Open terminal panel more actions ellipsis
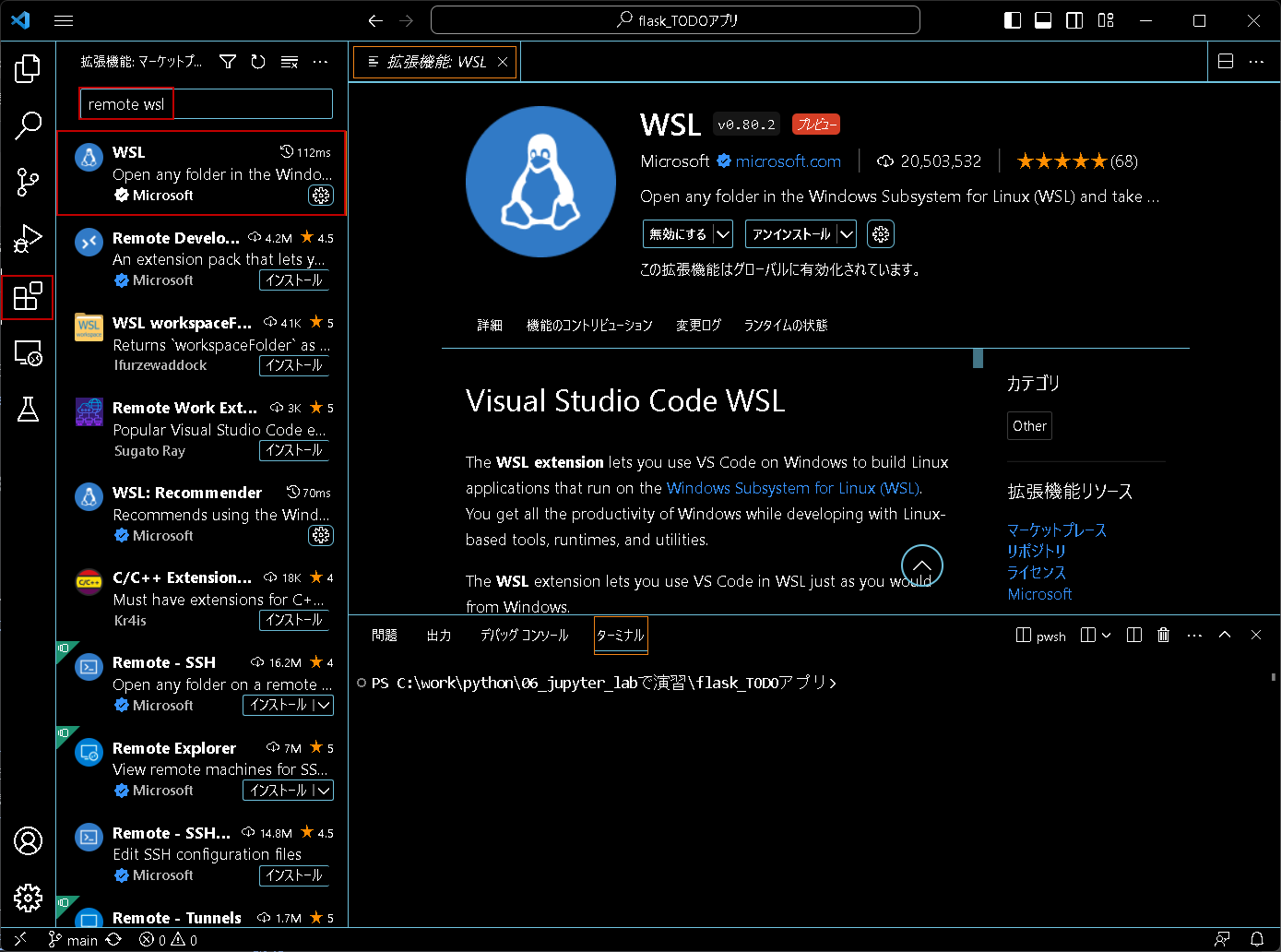Viewport: 1281px width, 952px height. pos(1194,635)
